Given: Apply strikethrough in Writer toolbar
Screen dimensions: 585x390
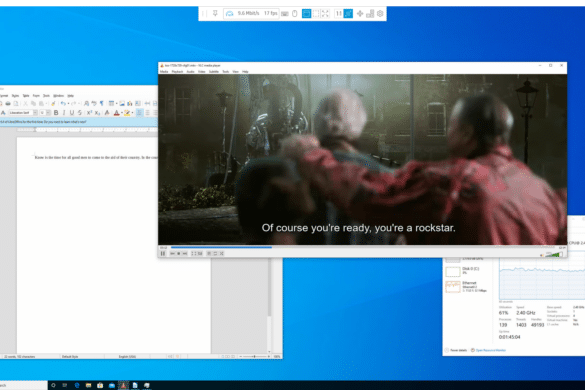Looking at the screenshot, I should tap(79, 113).
